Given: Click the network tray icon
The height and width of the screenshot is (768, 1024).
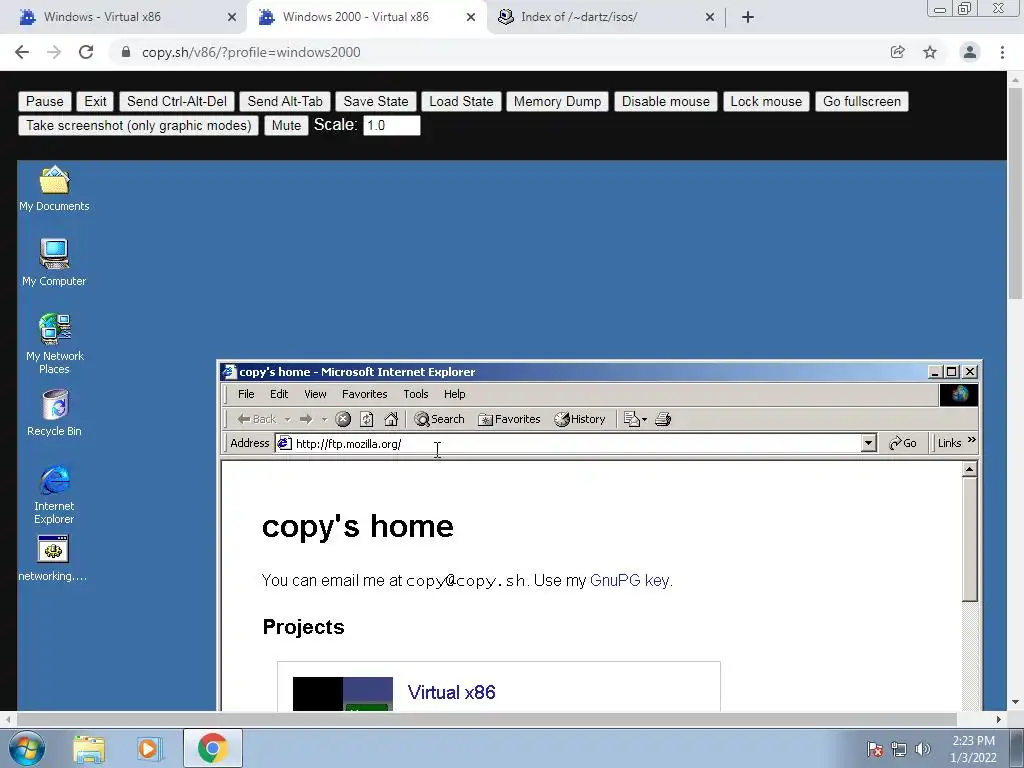Looking at the screenshot, I should tap(899, 749).
